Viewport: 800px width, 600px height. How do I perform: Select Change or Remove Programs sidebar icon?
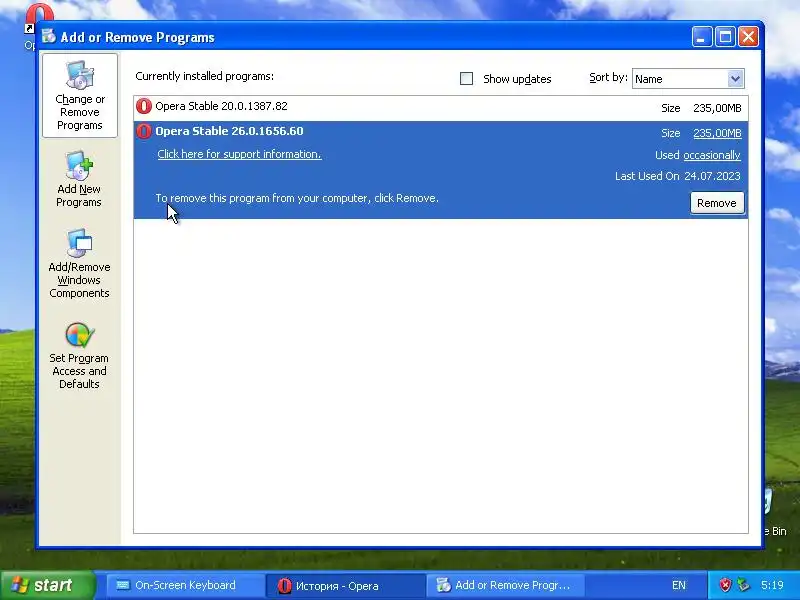point(80,95)
